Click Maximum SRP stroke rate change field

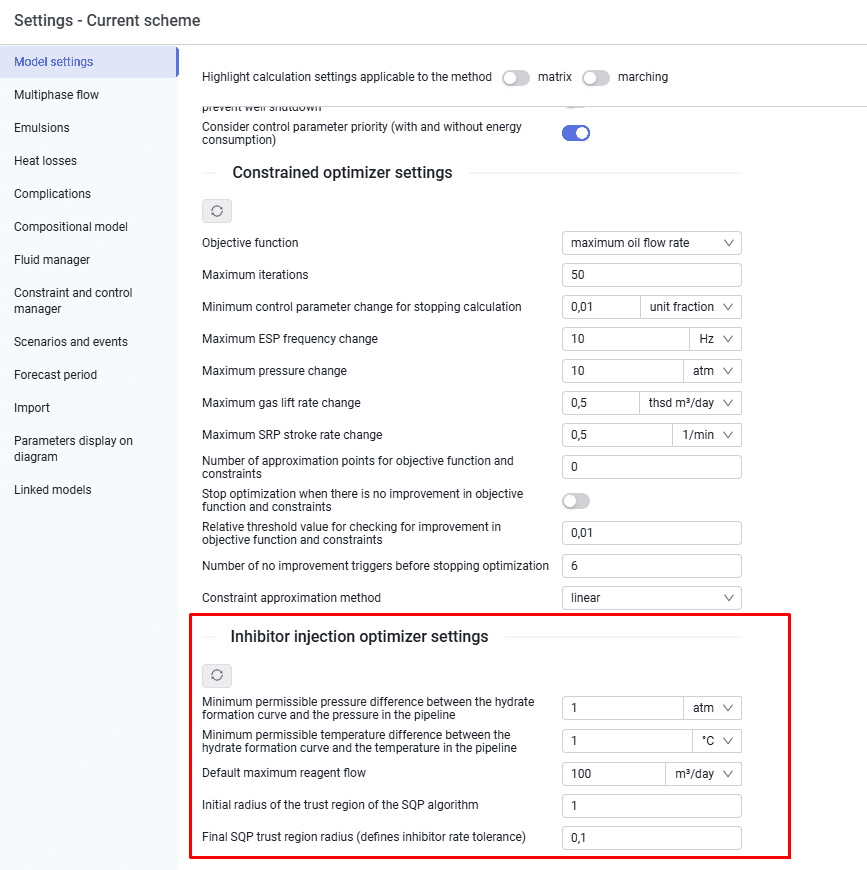617,435
